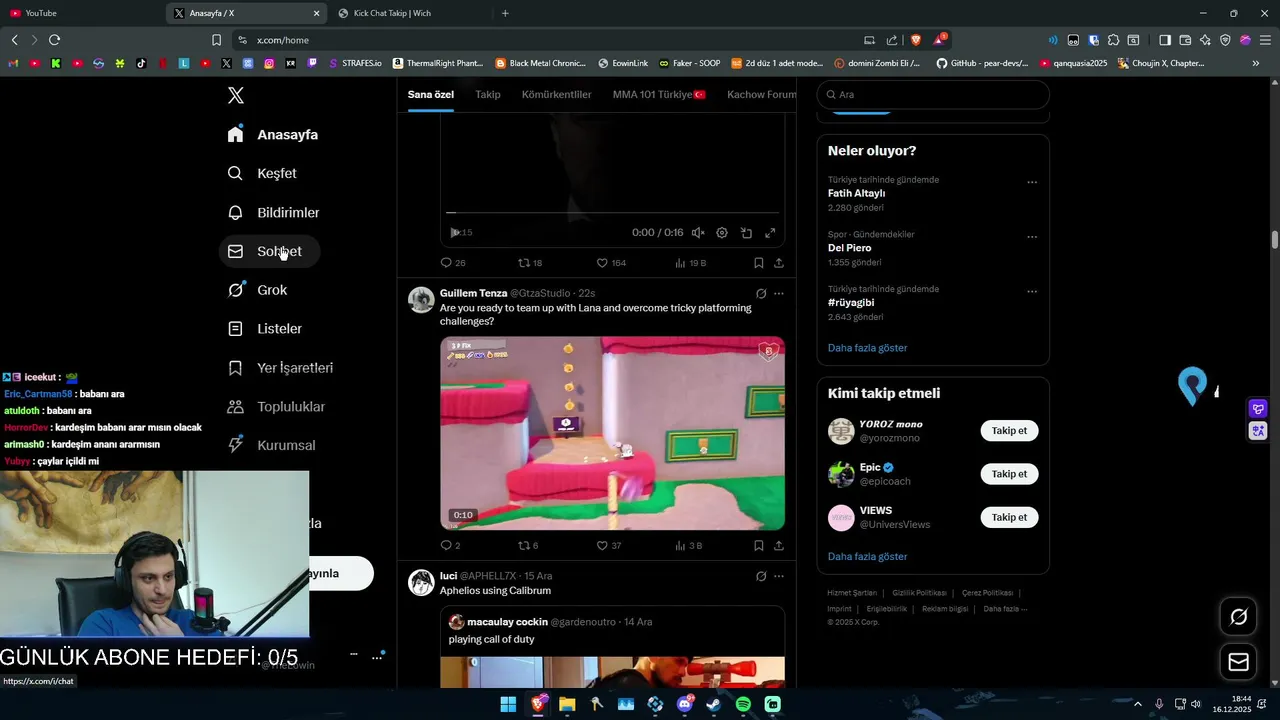
Task: Like Guillem Tenza post
Action: pos(609,546)
